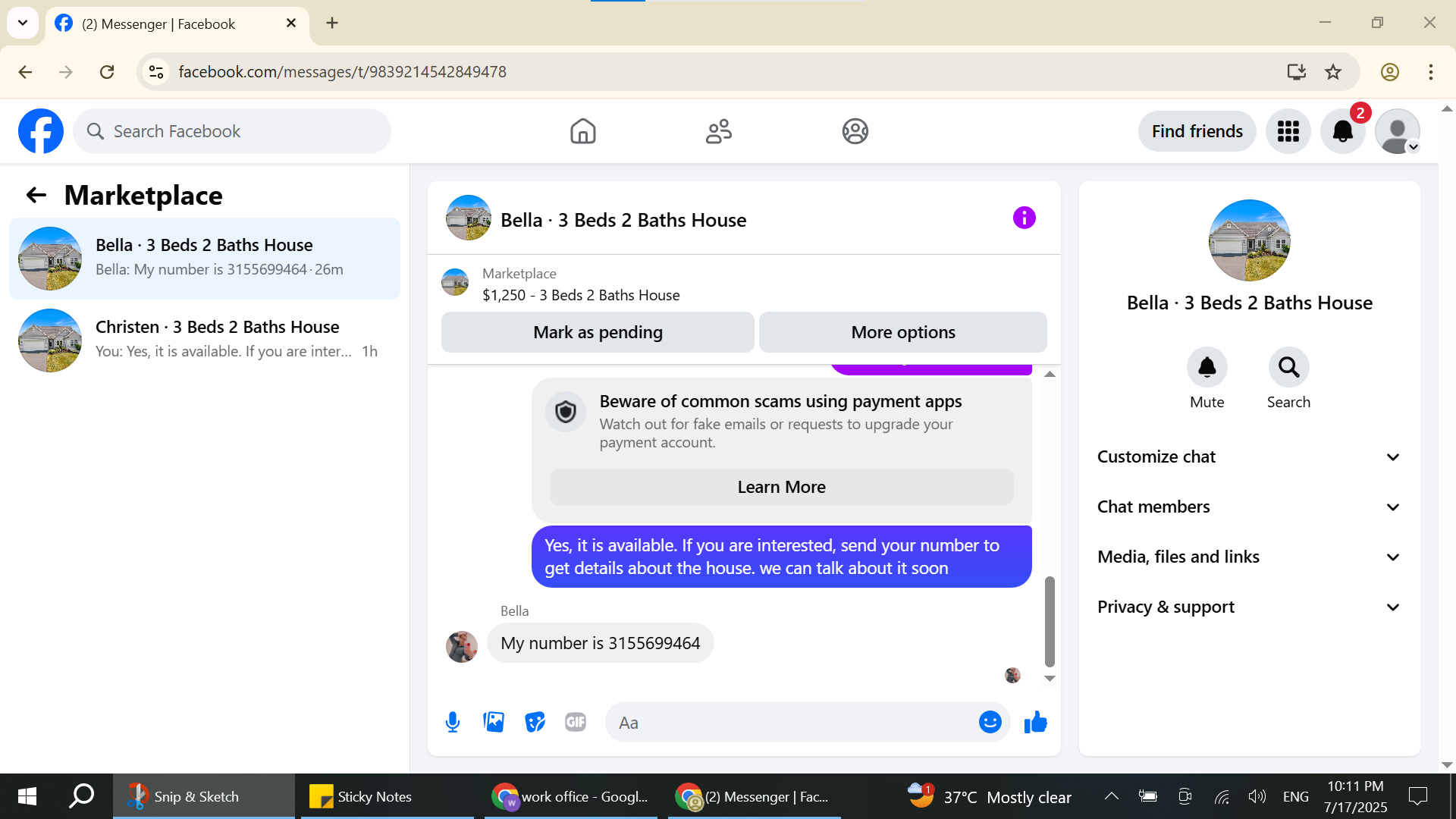Viewport: 1456px width, 819px height.
Task: Open the account profile menu
Action: tap(1398, 131)
